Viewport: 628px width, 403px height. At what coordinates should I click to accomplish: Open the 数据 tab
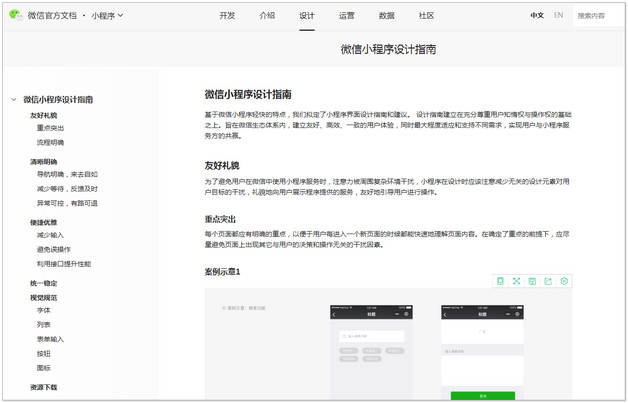click(386, 16)
